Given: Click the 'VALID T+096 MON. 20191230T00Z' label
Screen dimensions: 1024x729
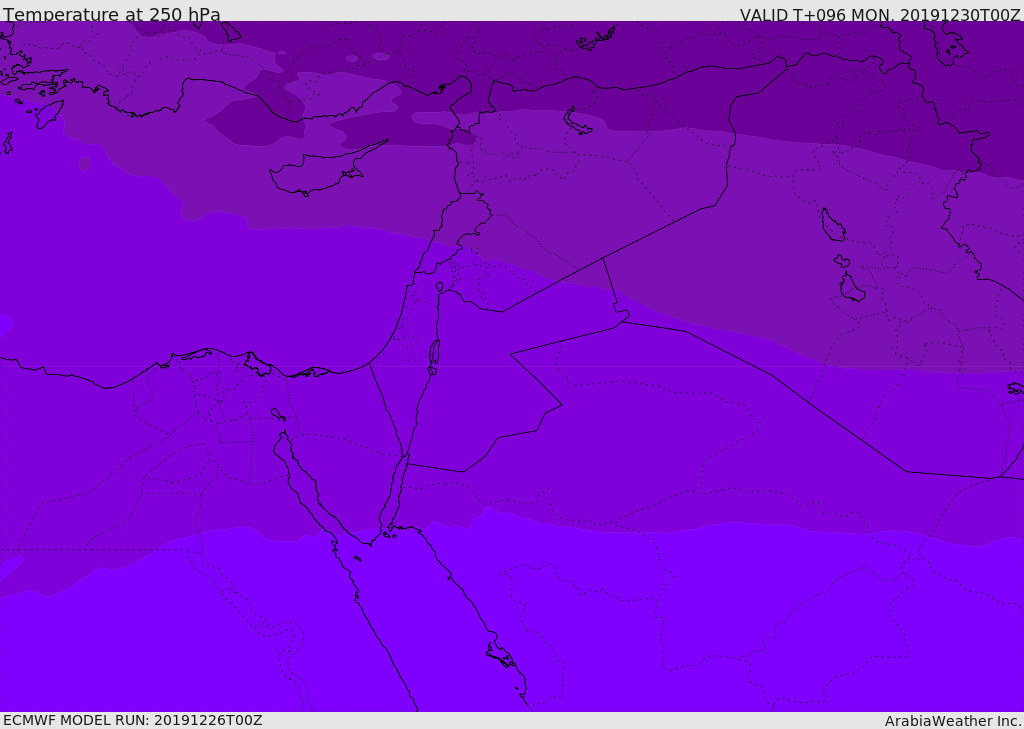Looking at the screenshot, I should pyautogui.click(x=880, y=14).
